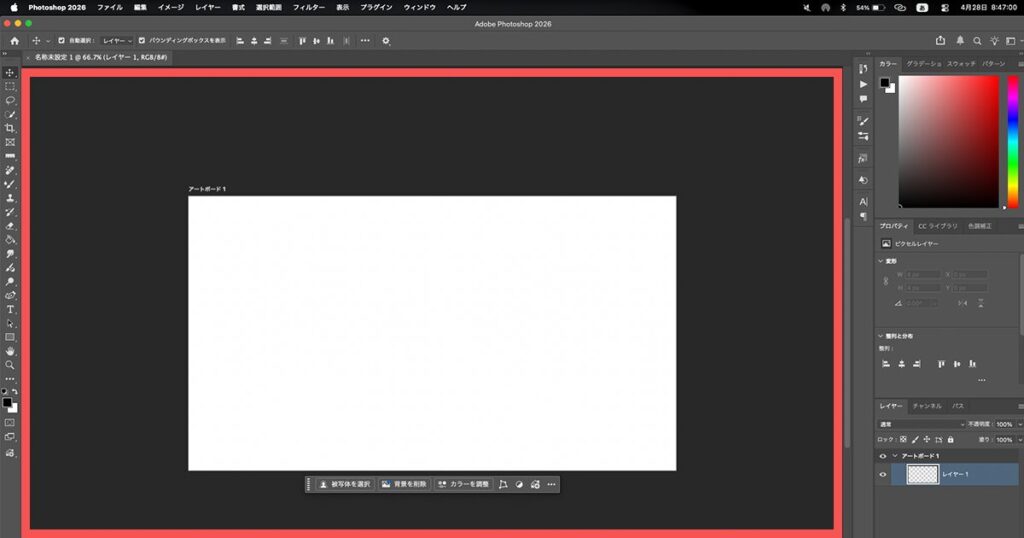Switch to the チャンネル tab
This screenshot has width=1024, height=538.
click(927, 406)
